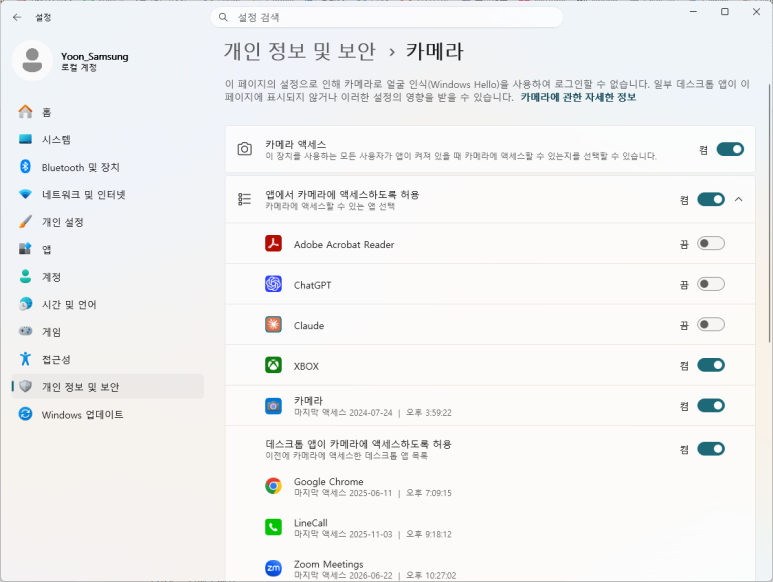Image resolution: width=773 pixels, height=582 pixels.
Task: Click the Zoom Meetings text label
Action: tap(329, 564)
